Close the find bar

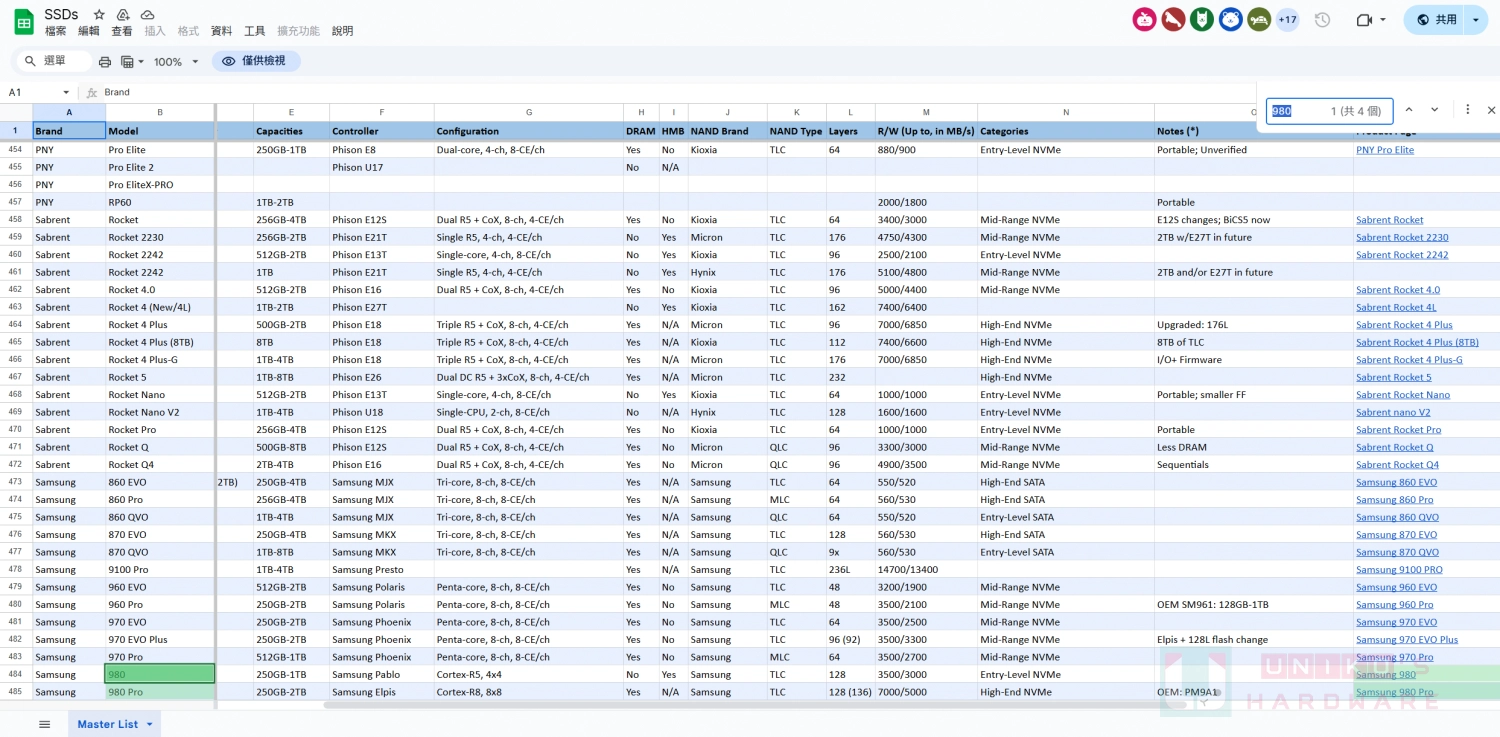coord(1491,110)
